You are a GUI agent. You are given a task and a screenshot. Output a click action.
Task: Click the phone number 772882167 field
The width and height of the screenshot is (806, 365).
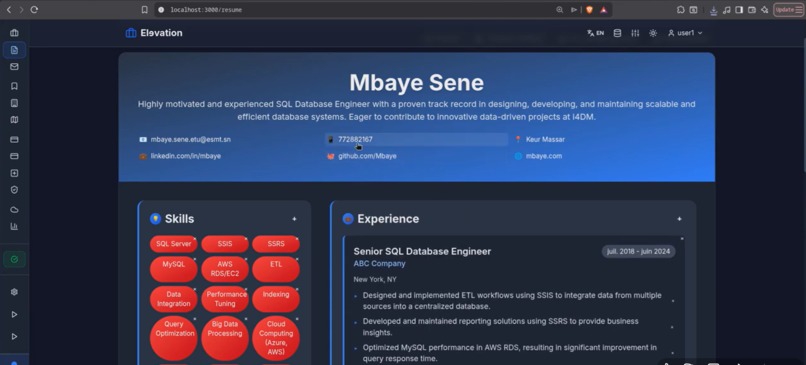click(416, 139)
